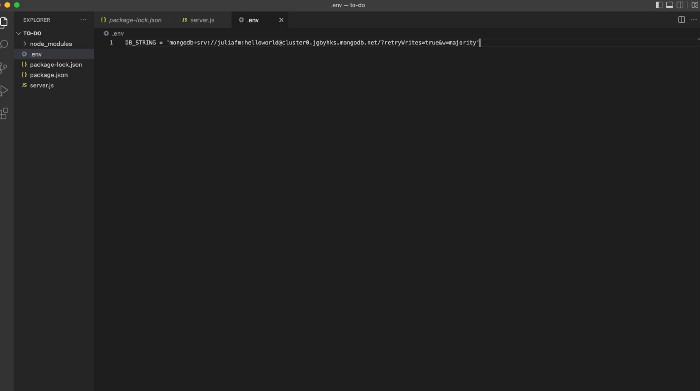Split the editor to the right
700x391 pixels.
click(681, 20)
